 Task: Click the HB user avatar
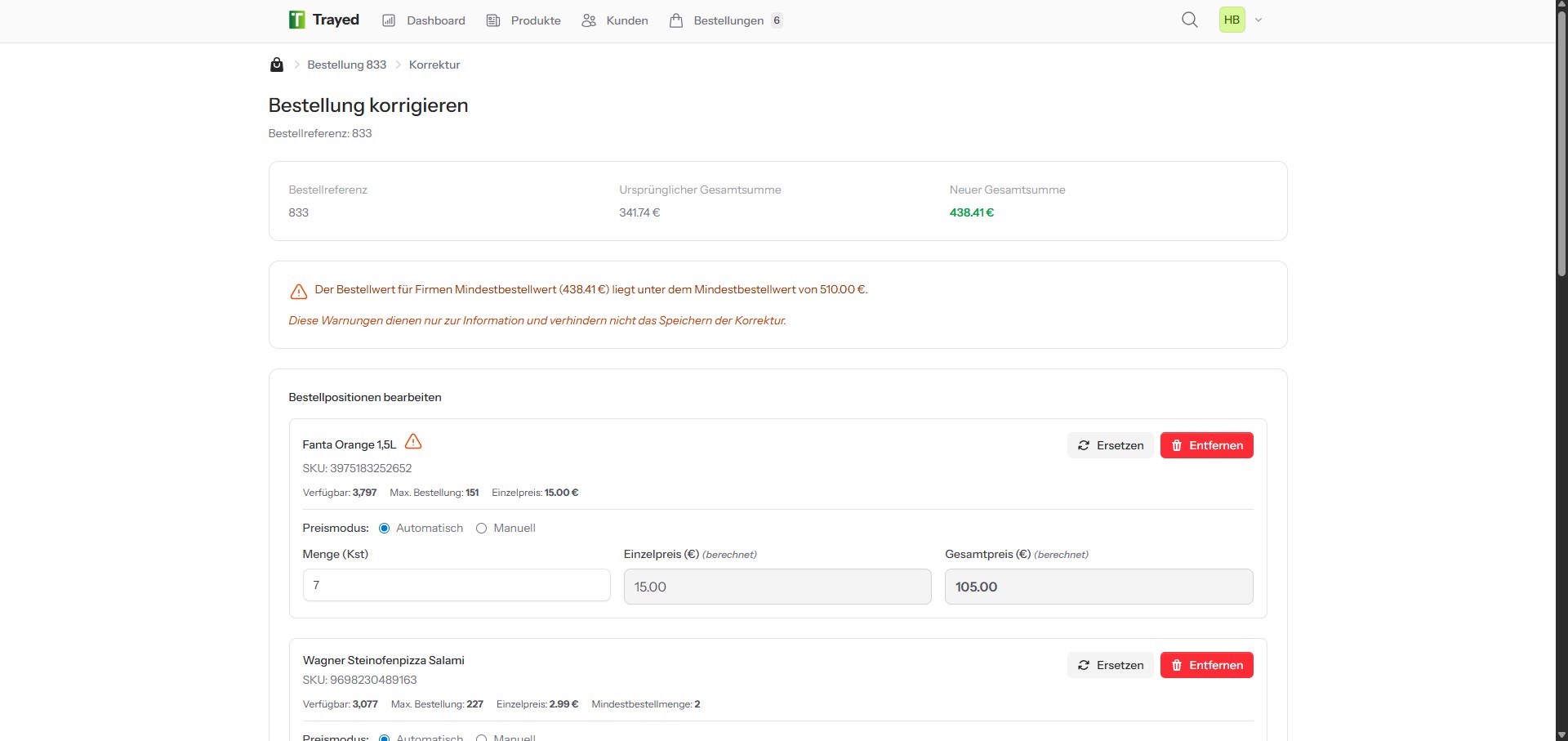(x=1232, y=20)
